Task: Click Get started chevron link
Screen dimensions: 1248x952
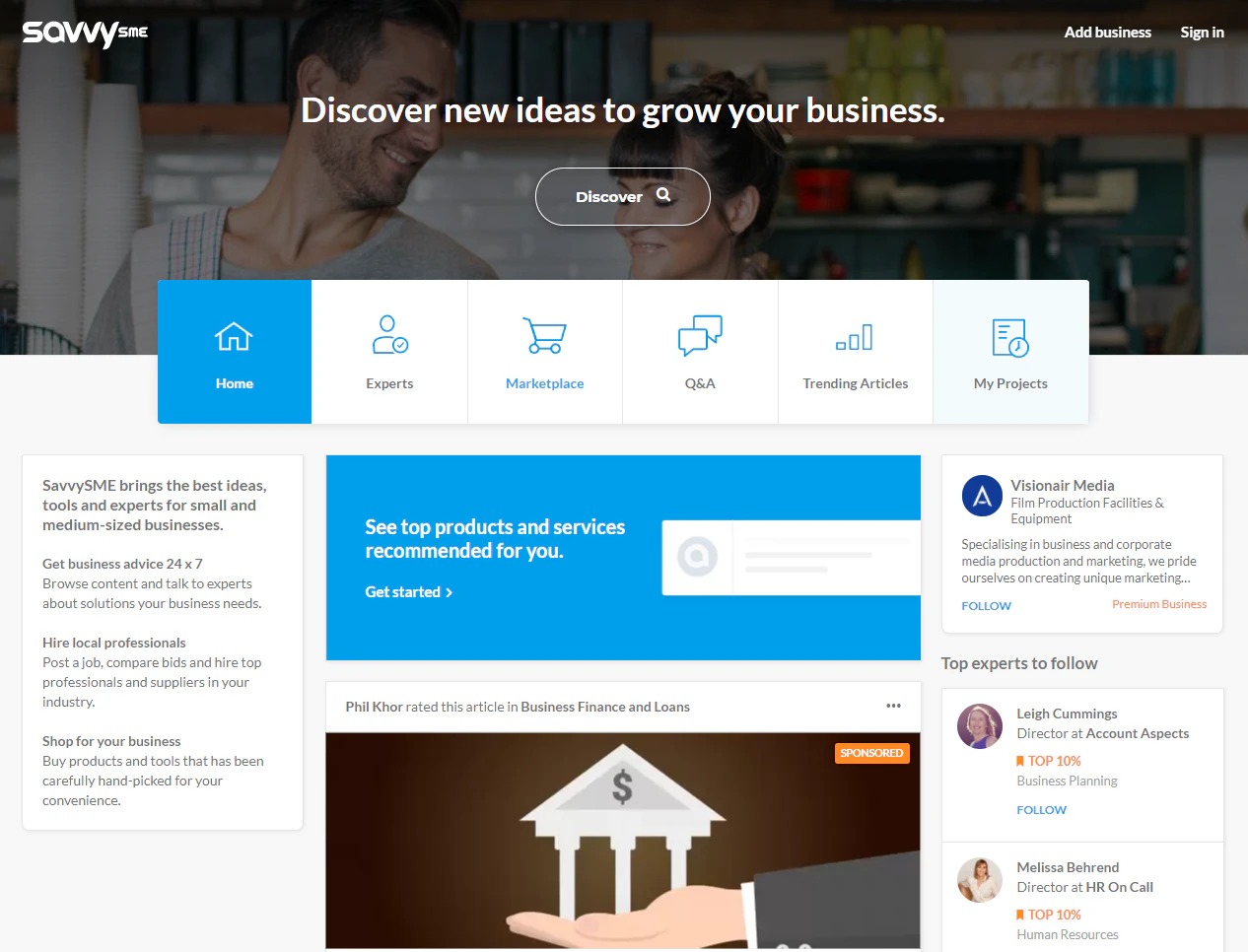Action: [x=409, y=591]
